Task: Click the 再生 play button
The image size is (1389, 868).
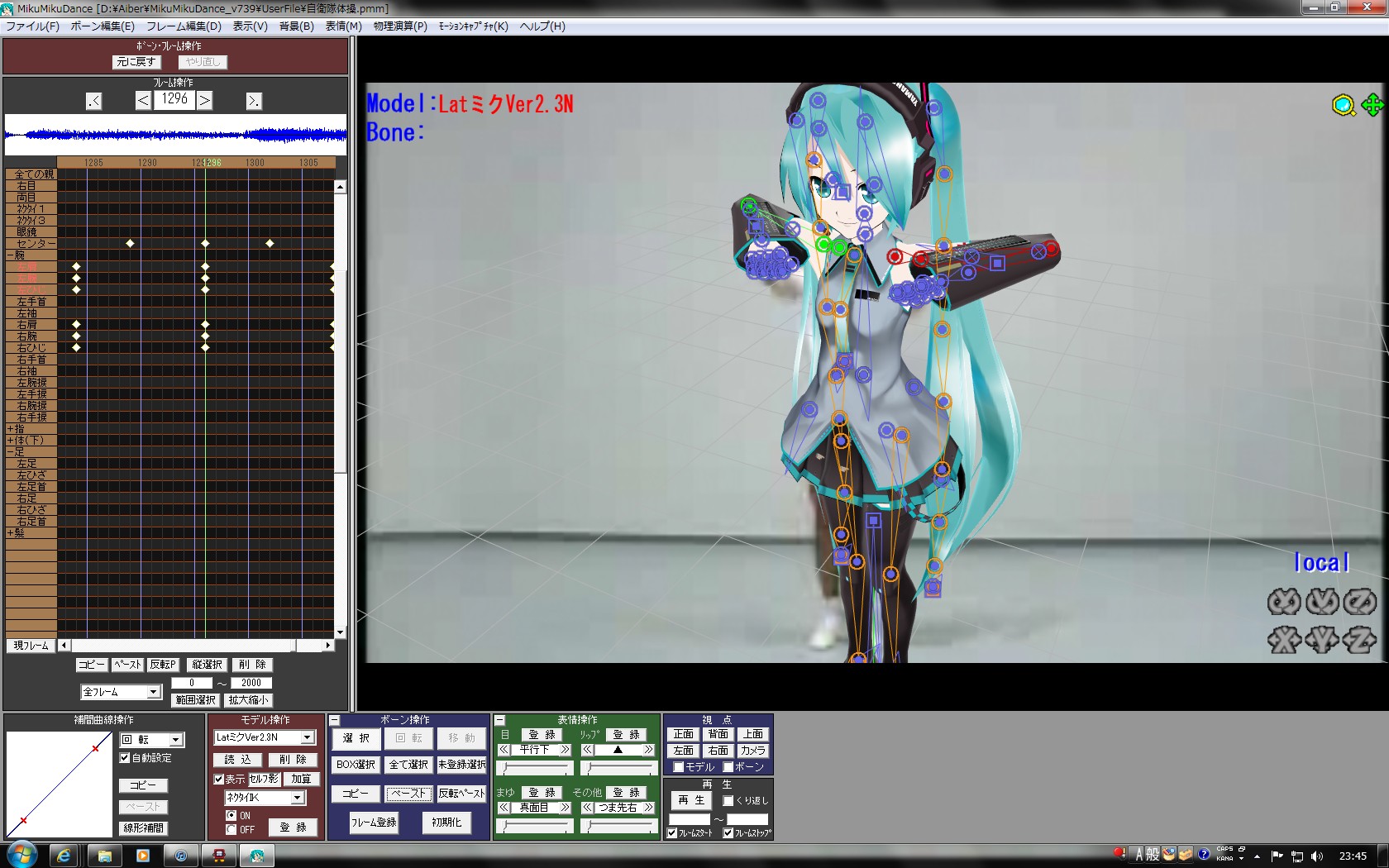Action: point(691,800)
